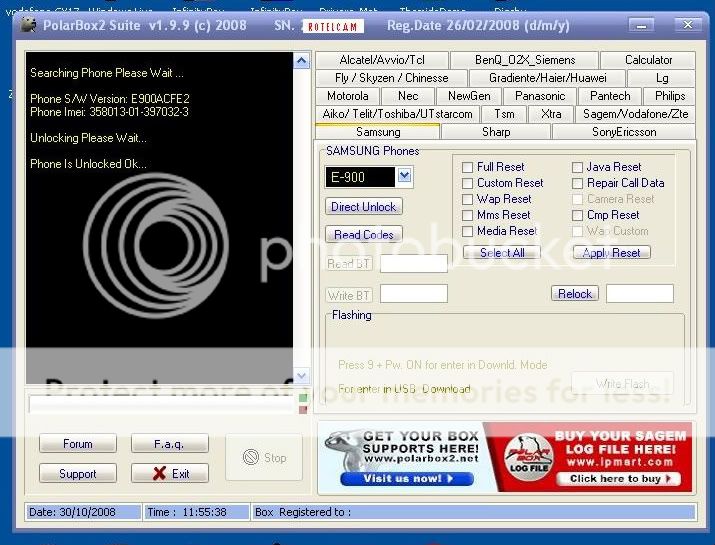Click the 'Phone Imei: 358013-01-397032-3' log line
The image size is (715, 545).
tap(109, 112)
